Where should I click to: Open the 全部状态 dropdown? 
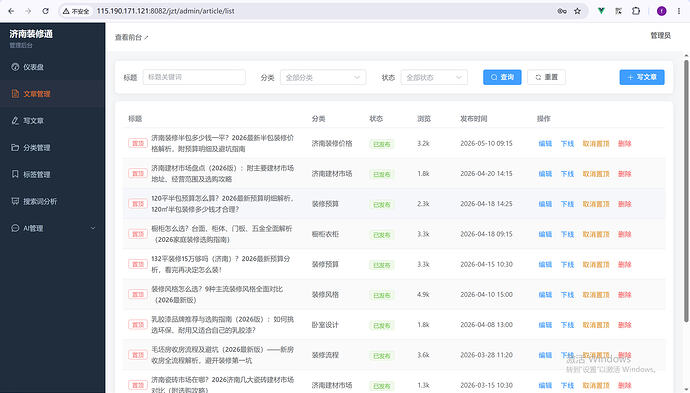(x=434, y=77)
